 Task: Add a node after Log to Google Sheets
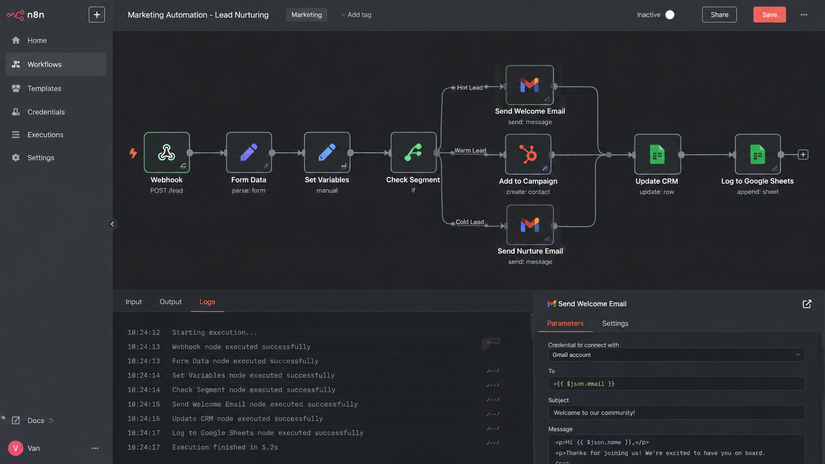pos(803,155)
